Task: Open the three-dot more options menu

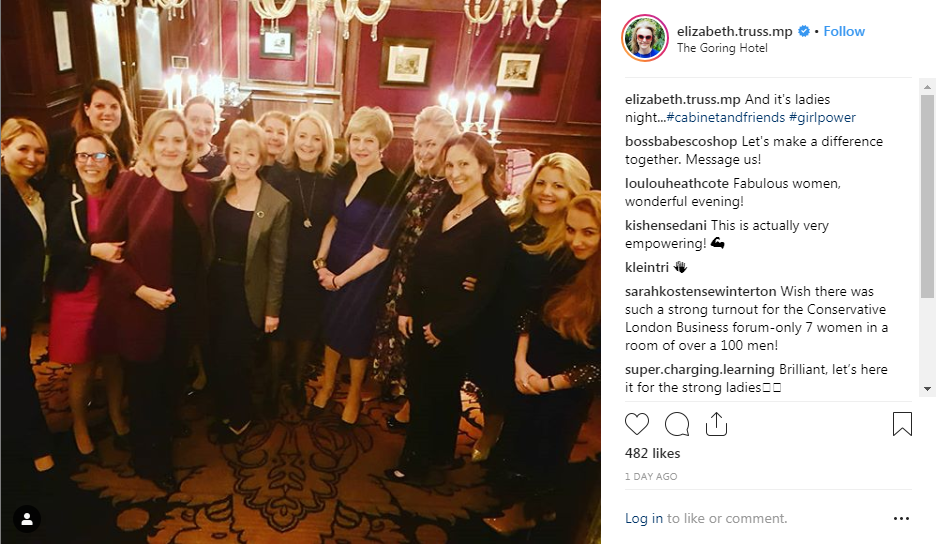Action: [901, 518]
